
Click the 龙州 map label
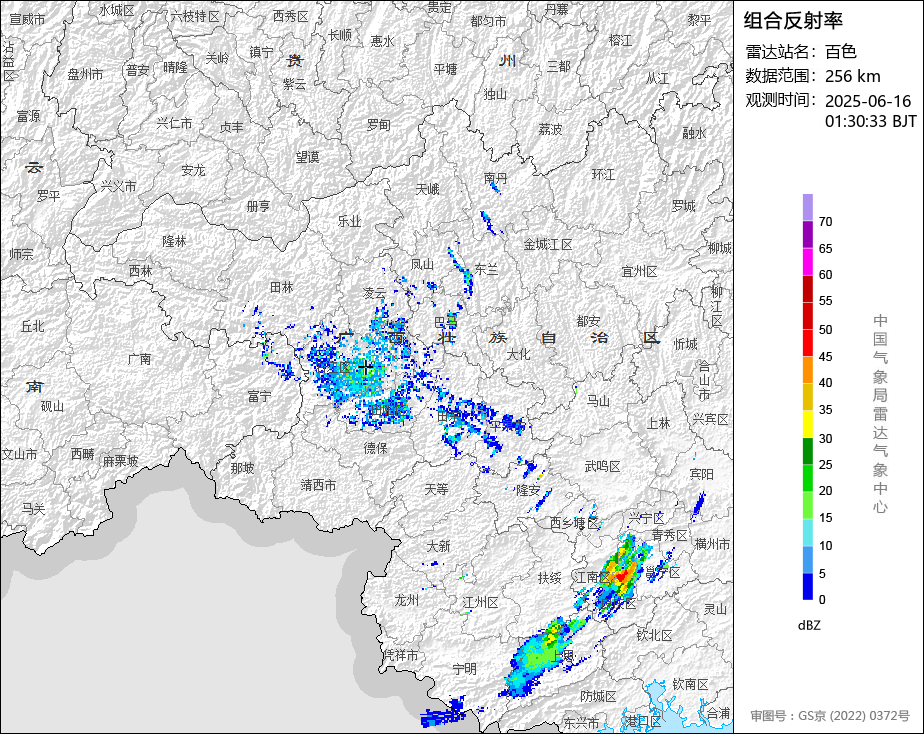(406, 600)
